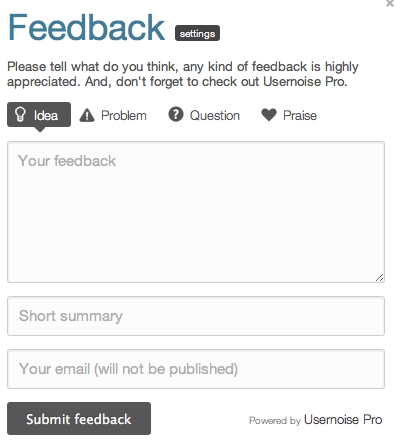
Task: Submit feedback using the dark button
Action: (x=79, y=419)
